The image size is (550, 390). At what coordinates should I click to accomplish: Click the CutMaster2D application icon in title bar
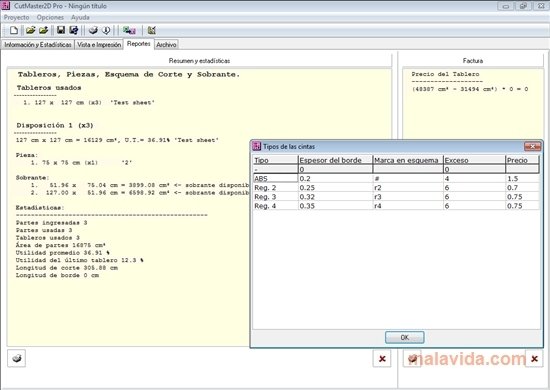tap(6, 6)
